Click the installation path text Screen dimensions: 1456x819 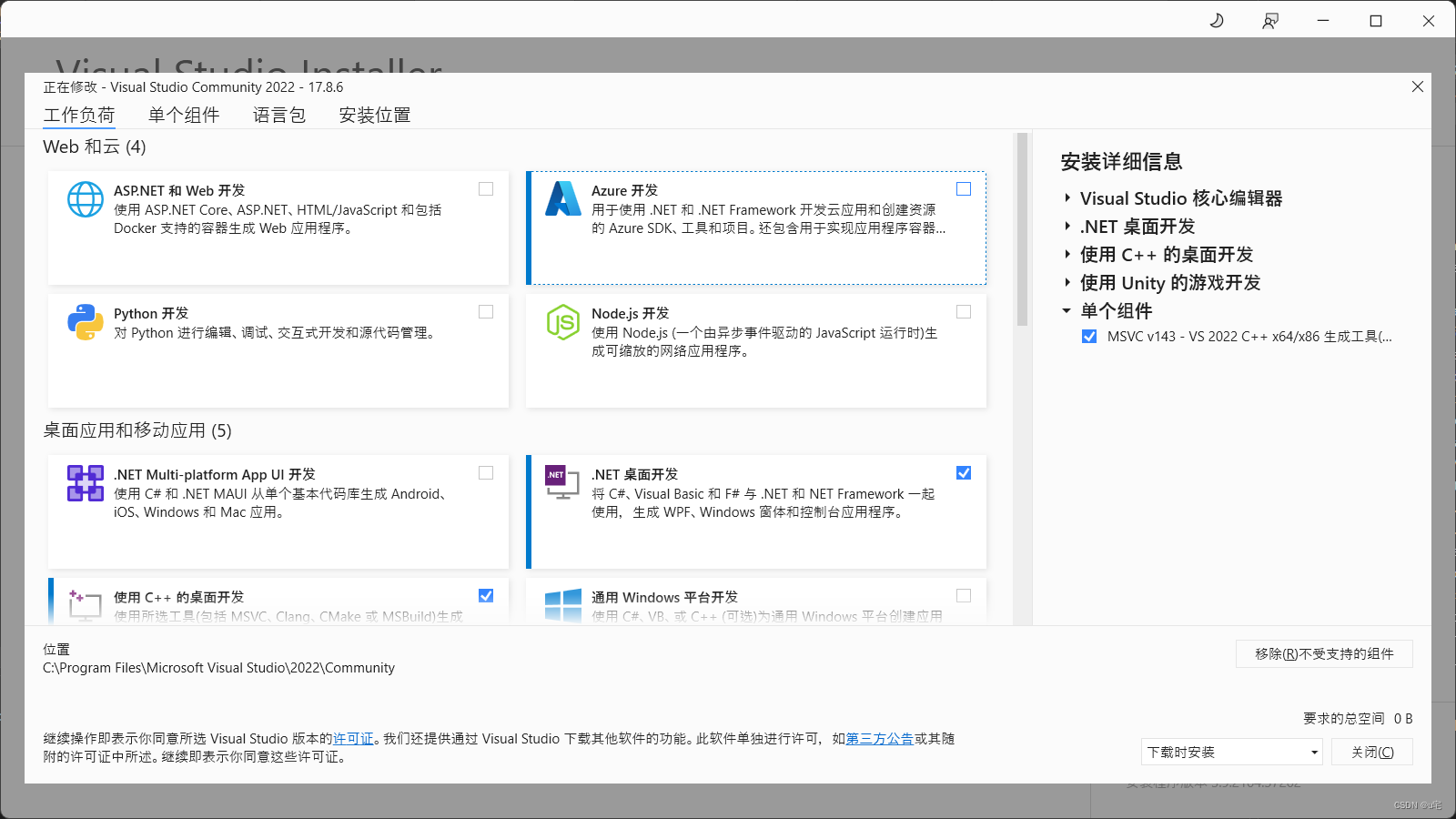pos(219,668)
